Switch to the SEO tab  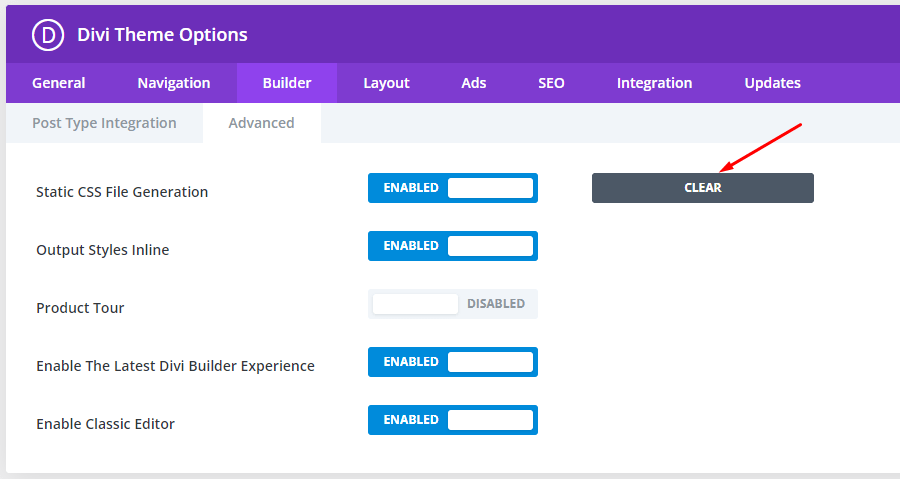[x=551, y=83]
